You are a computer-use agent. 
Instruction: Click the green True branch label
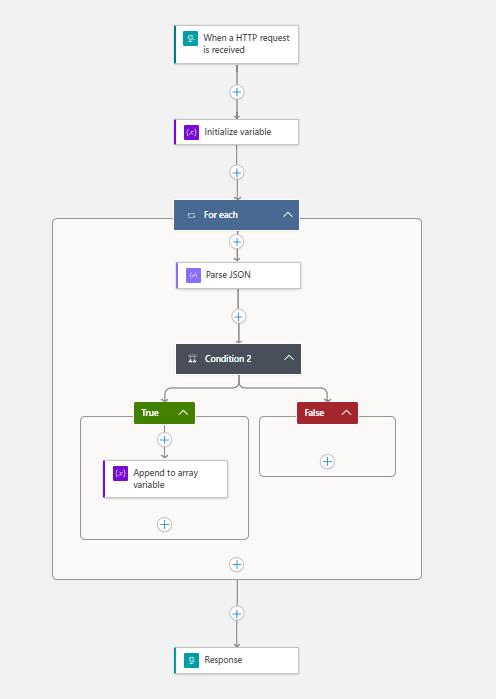tap(150, 413)
